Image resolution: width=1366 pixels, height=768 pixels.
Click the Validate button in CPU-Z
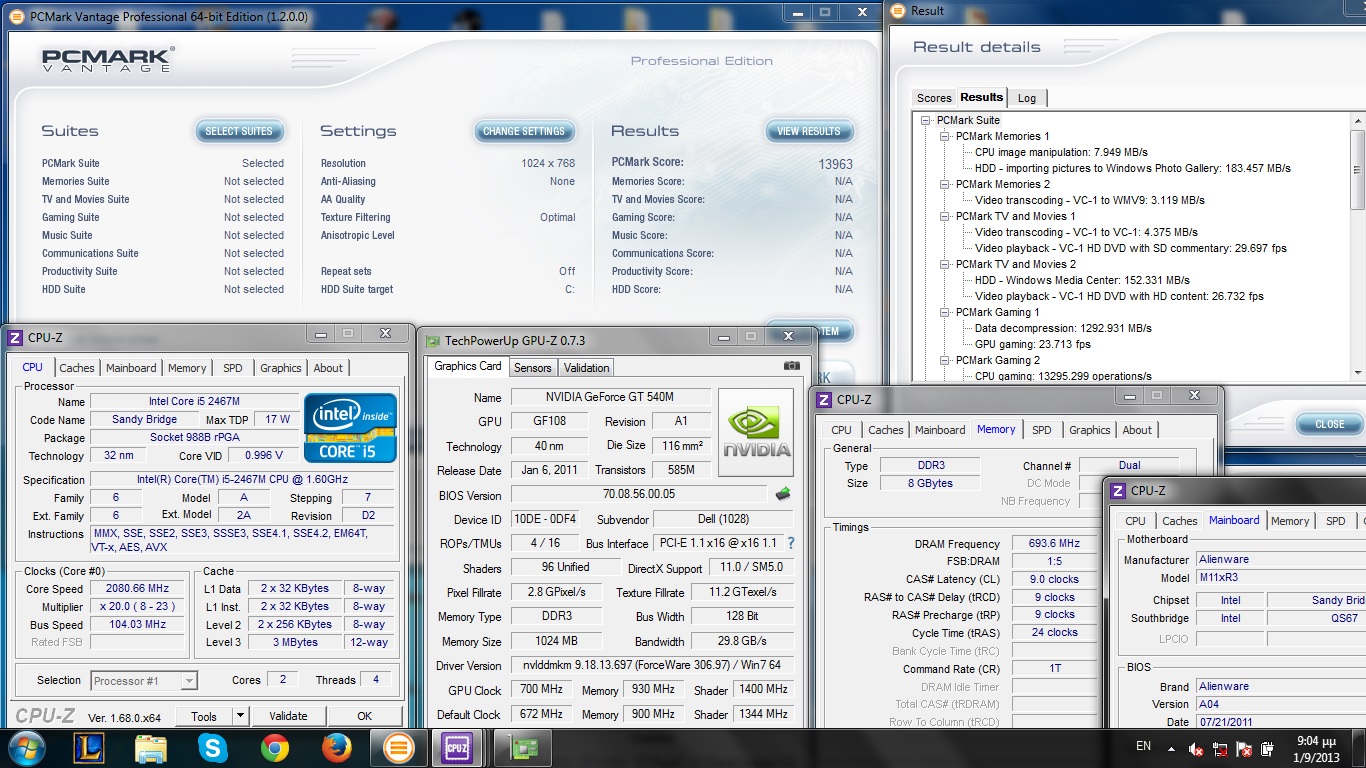[288, 716]
